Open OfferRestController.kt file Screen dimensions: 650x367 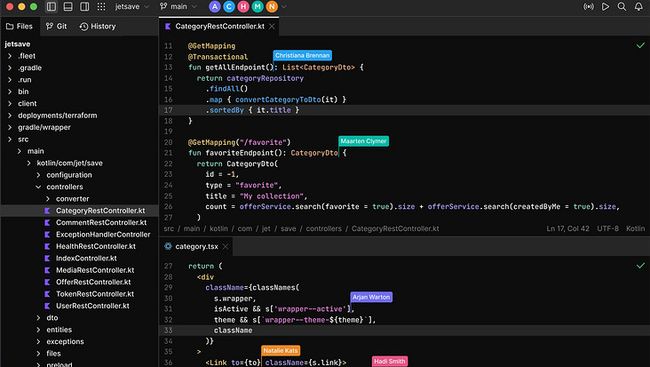[93, 282]
